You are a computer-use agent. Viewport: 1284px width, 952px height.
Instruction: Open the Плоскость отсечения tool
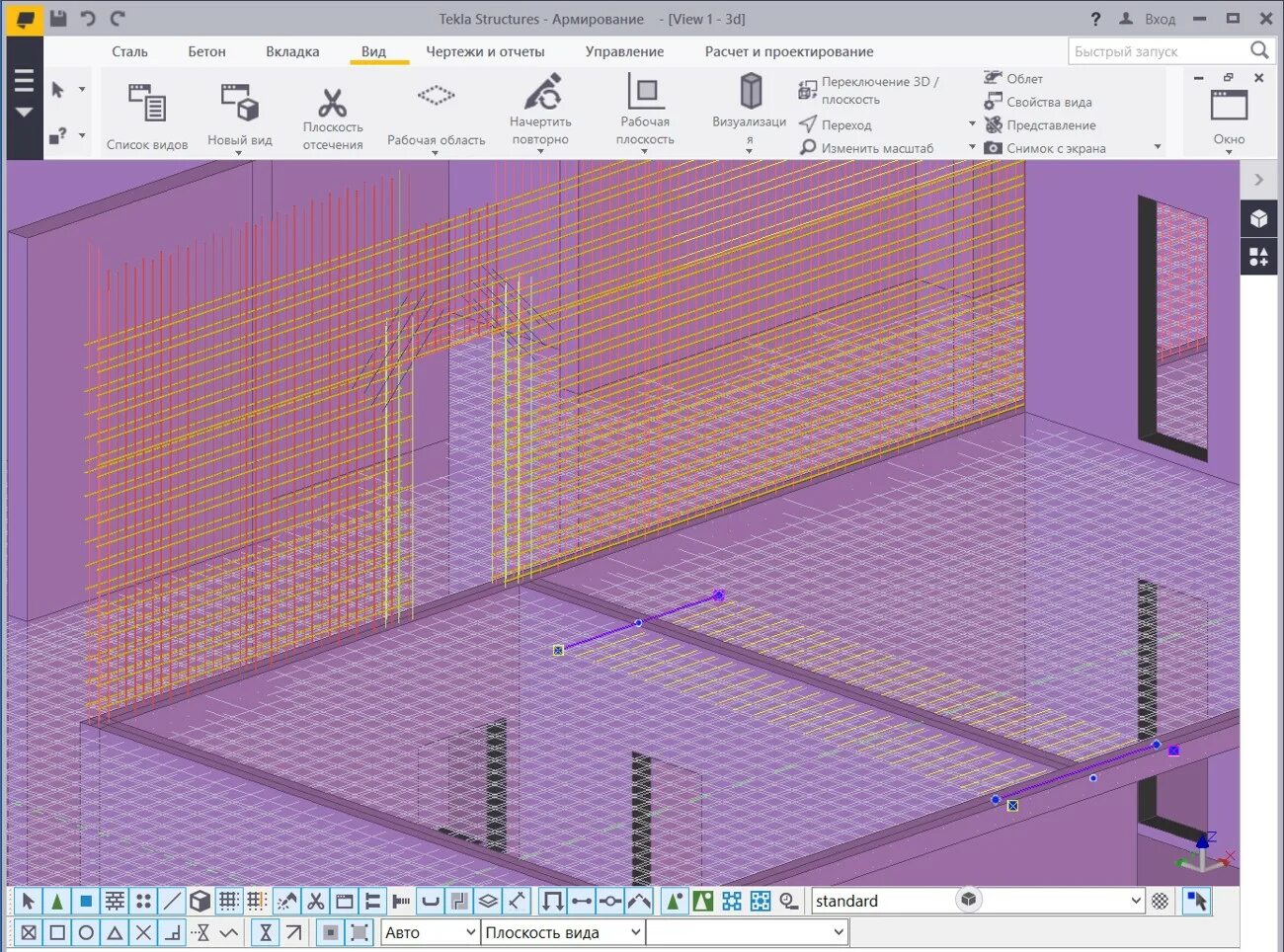tap(332, 112)
